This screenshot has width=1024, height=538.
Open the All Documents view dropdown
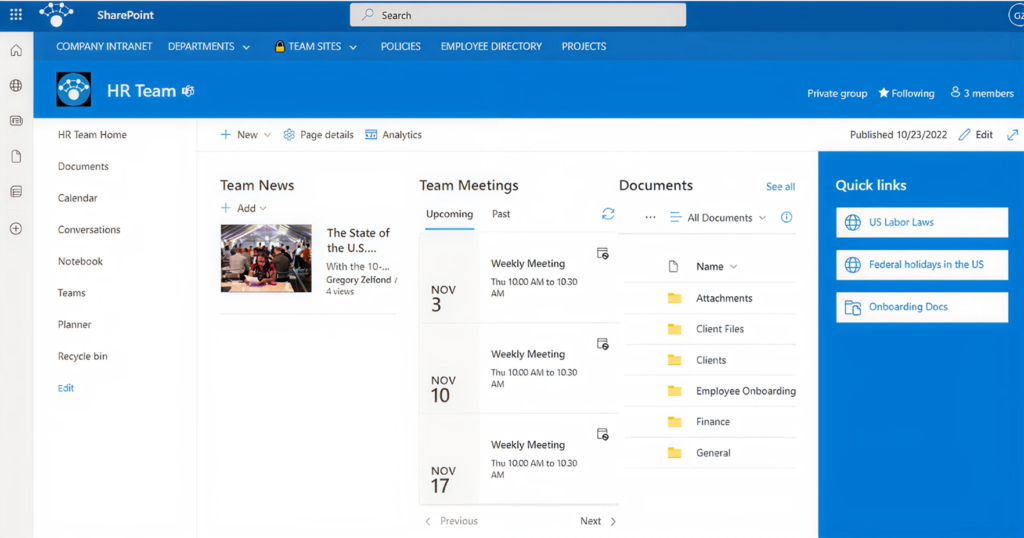(x=718, y=217)
